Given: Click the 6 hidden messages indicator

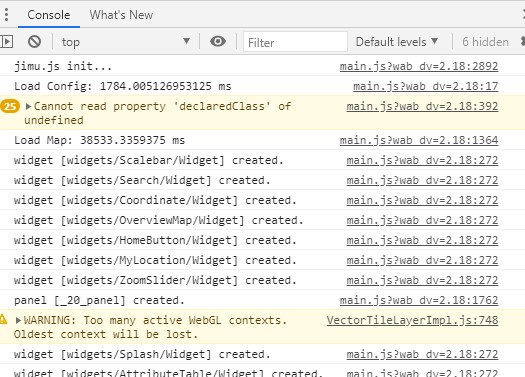Looking at the screenshot, I should tap(485, 42).
